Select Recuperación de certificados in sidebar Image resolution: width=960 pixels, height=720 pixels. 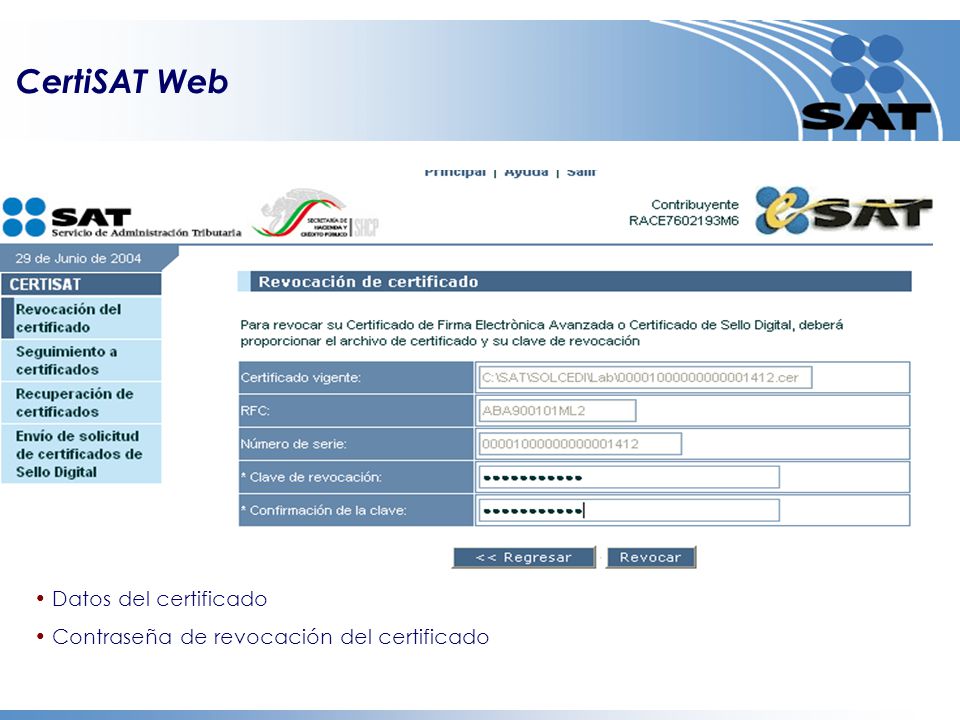pos(81,403)
